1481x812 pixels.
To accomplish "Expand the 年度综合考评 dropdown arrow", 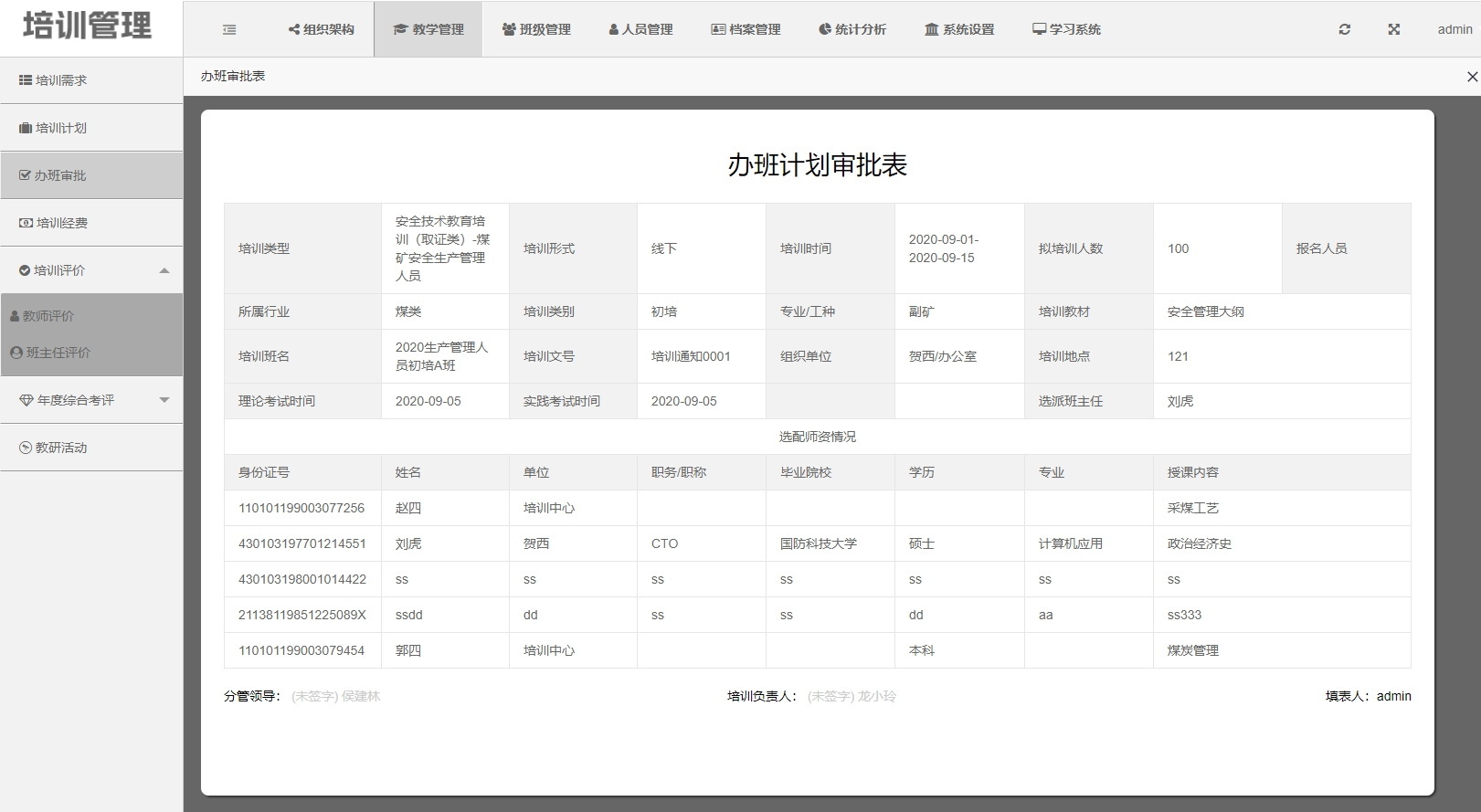I will pos(164,400).
